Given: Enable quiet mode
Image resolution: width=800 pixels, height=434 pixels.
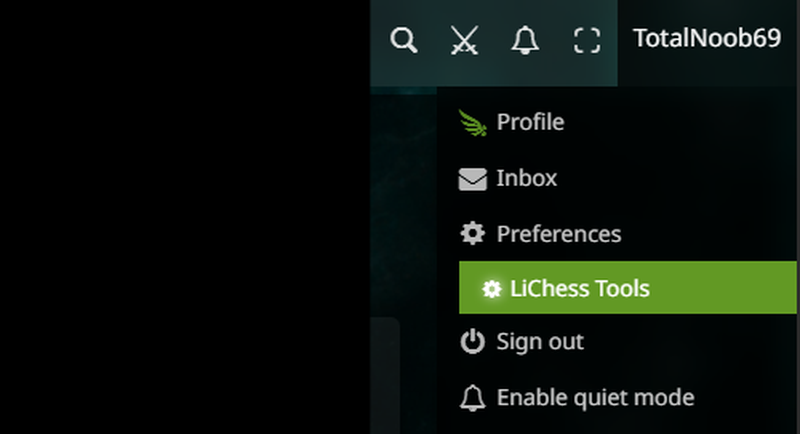Looking at the screenshot, I should 595,397.
